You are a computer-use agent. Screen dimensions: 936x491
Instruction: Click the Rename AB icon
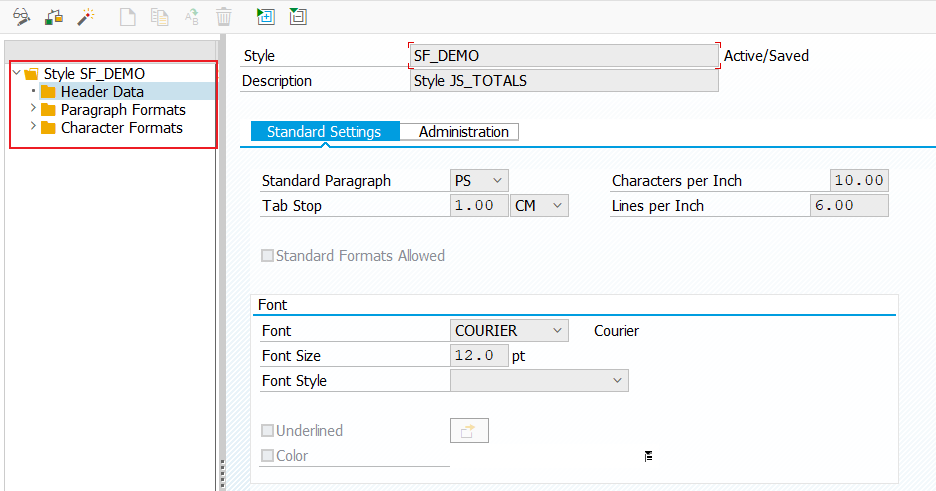point(192,17)
